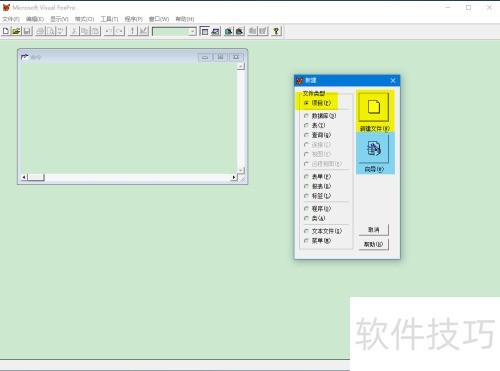The width and height of the screenshot is (500, 371).
Task: Click the Open file folder icon
Action: coord(16,31)
